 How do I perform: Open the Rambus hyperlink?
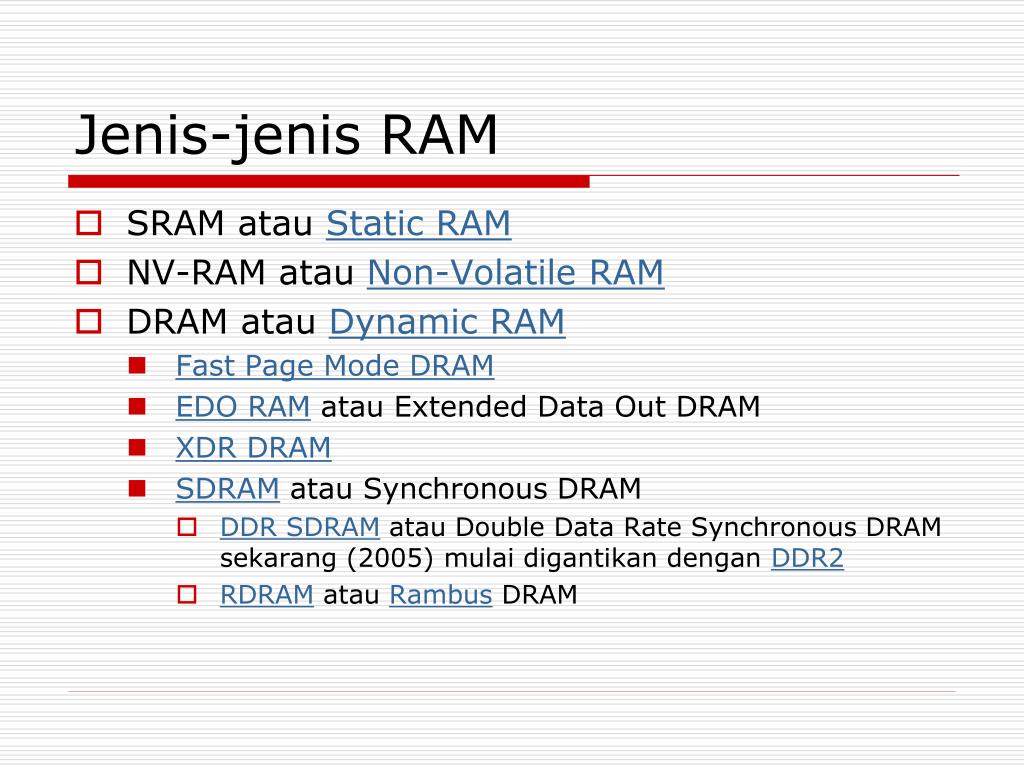click(x=441, y=595)
